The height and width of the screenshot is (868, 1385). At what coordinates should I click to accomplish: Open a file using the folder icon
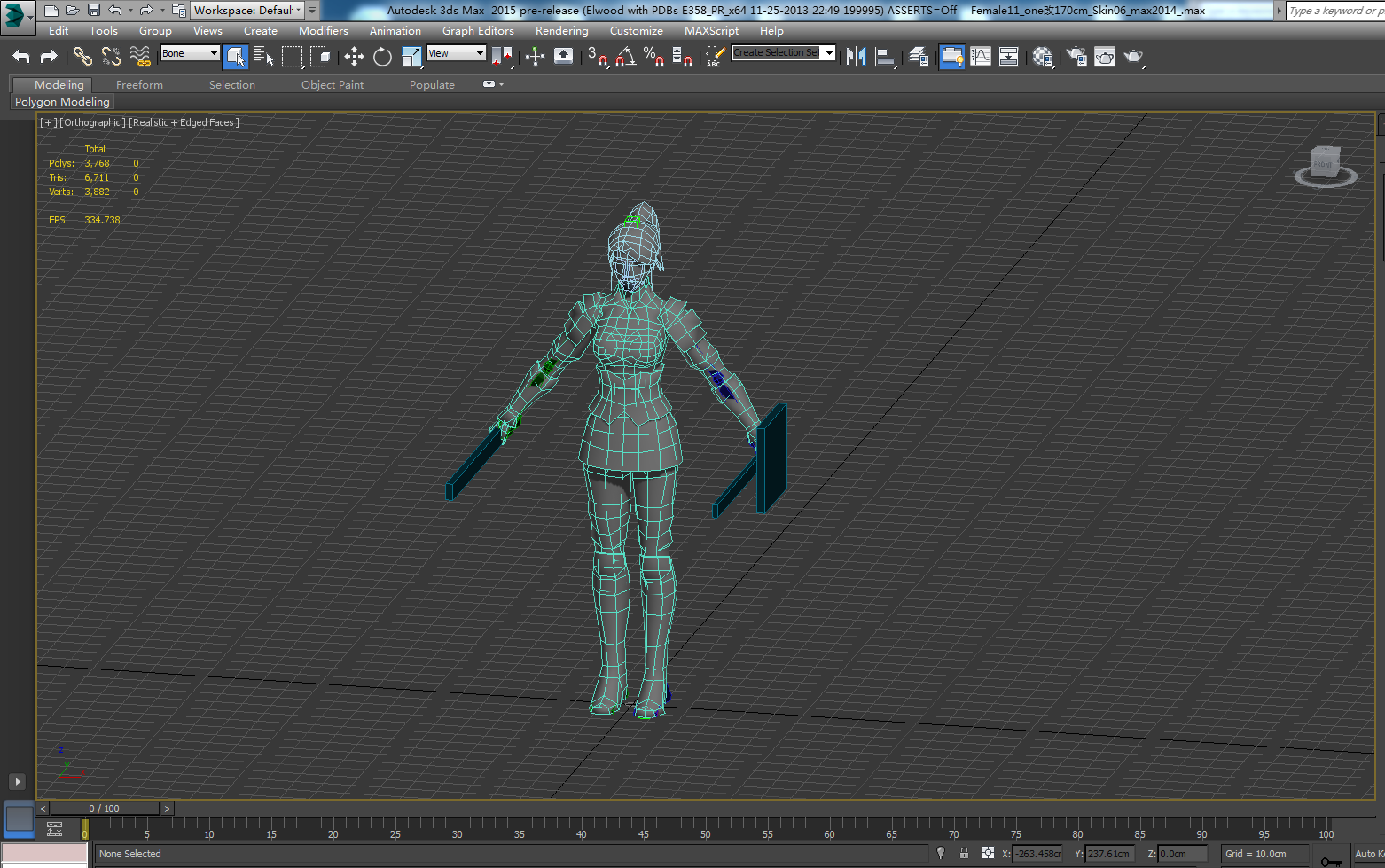(72, 11)
